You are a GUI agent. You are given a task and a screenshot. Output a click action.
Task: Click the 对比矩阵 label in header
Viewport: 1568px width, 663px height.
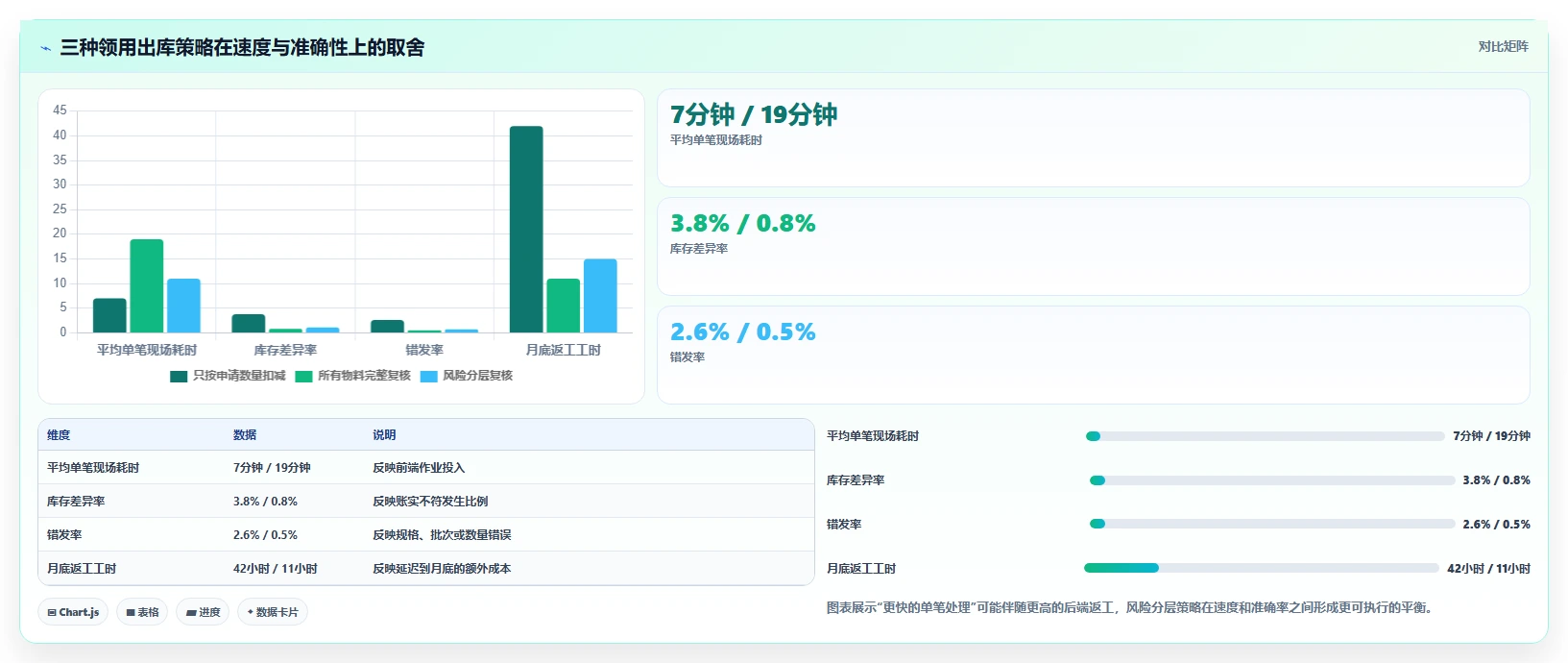[1503, 46]
